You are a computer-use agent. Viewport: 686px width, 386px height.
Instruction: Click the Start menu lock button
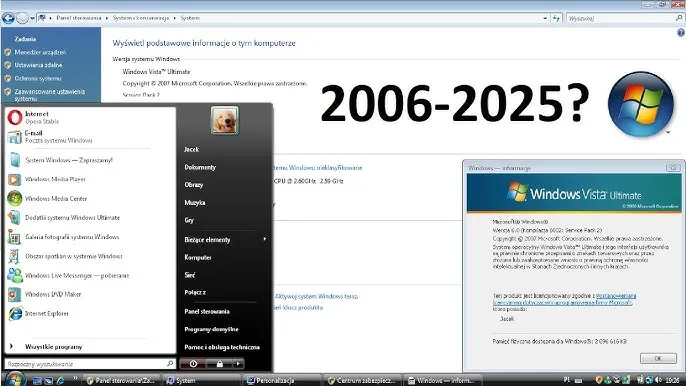(x=220, y=364)
